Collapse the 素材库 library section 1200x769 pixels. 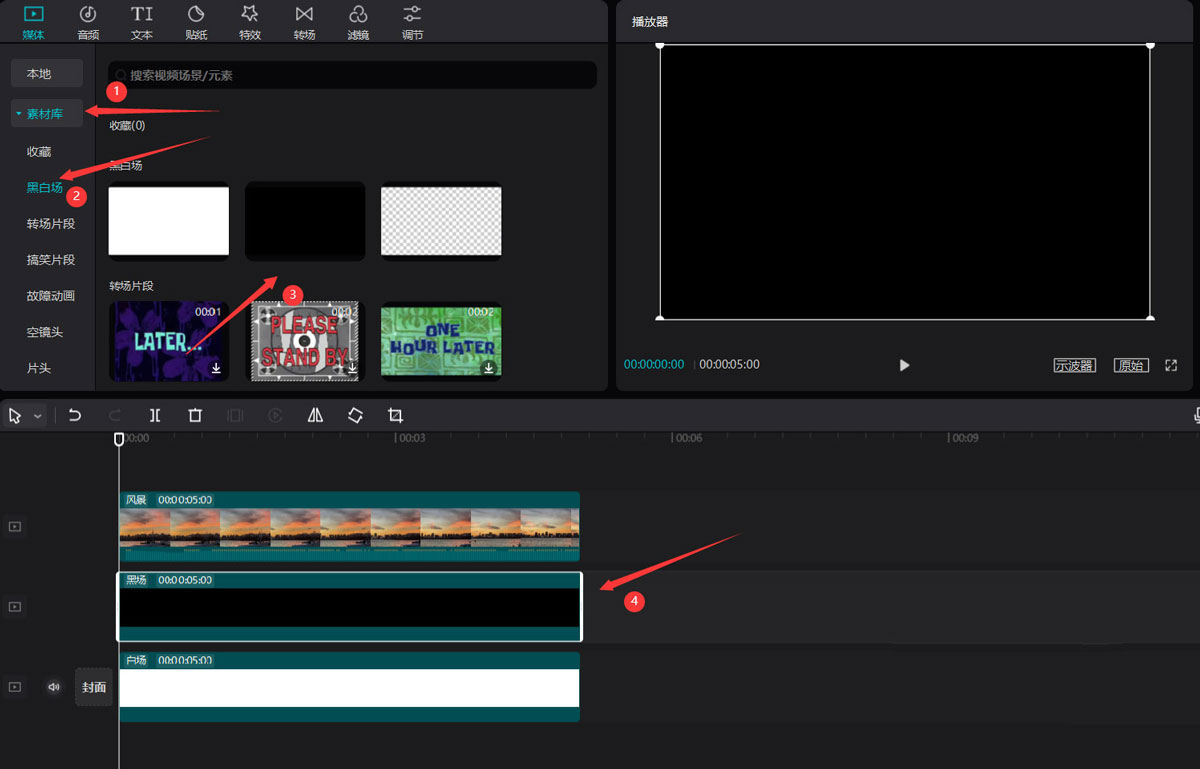click(19, 114)
